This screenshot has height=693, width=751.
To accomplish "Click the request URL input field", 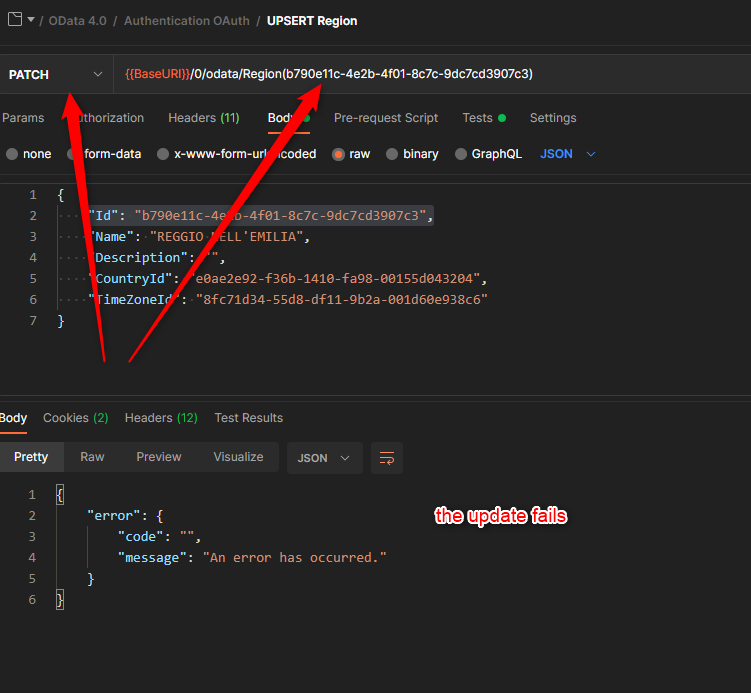I will pos(431,74).
